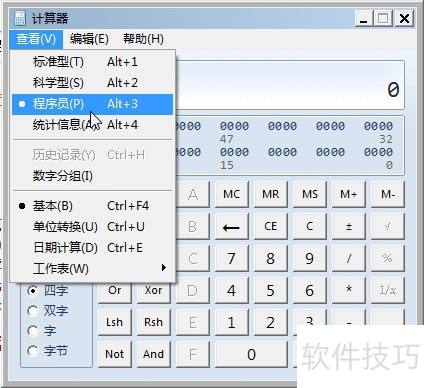Viewport: 424px width, 388px height.
Task: Click the CE clear entry button
Action: (x=271, y=226)
